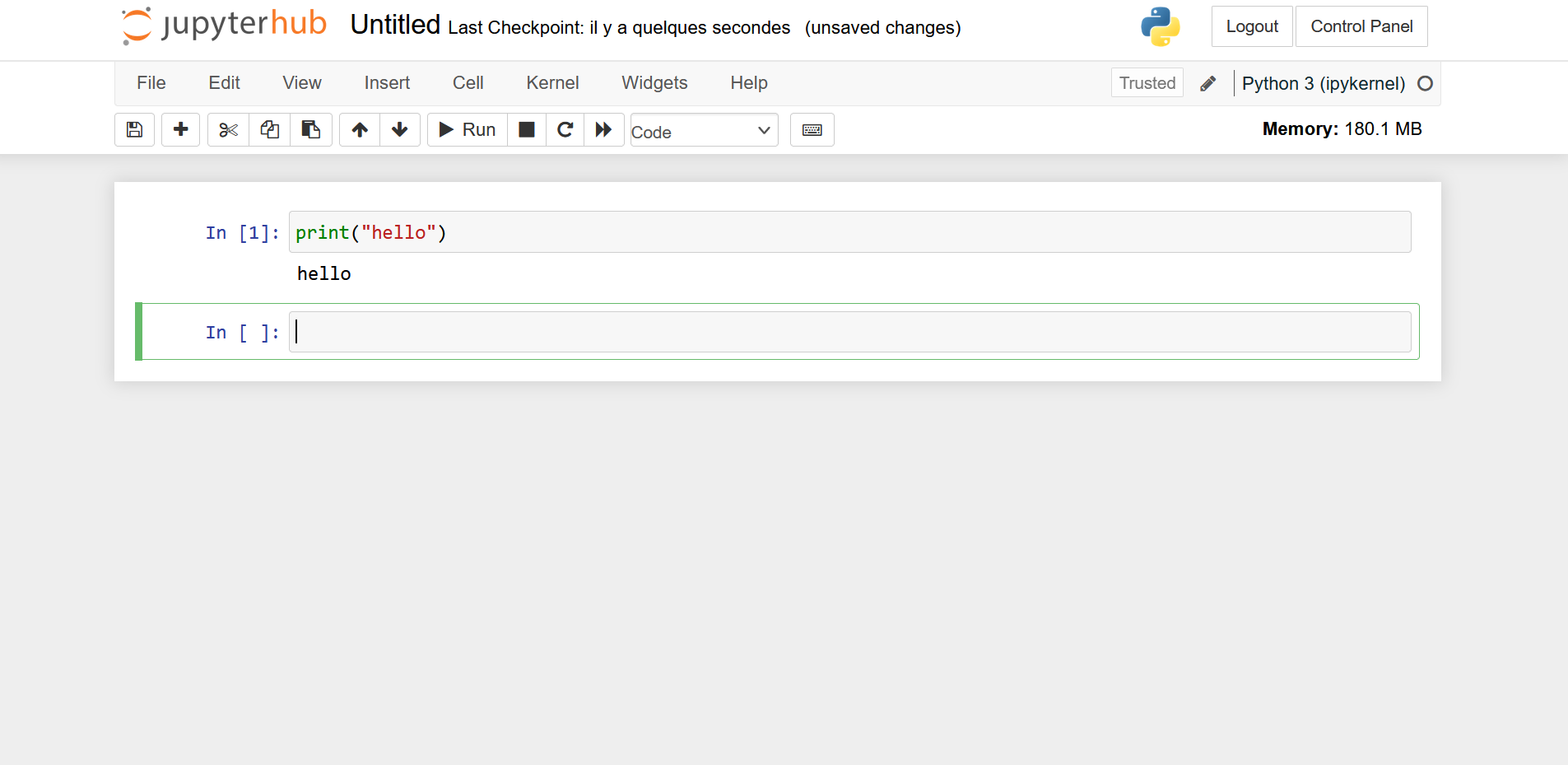Open the File menu

pos(151,83)
